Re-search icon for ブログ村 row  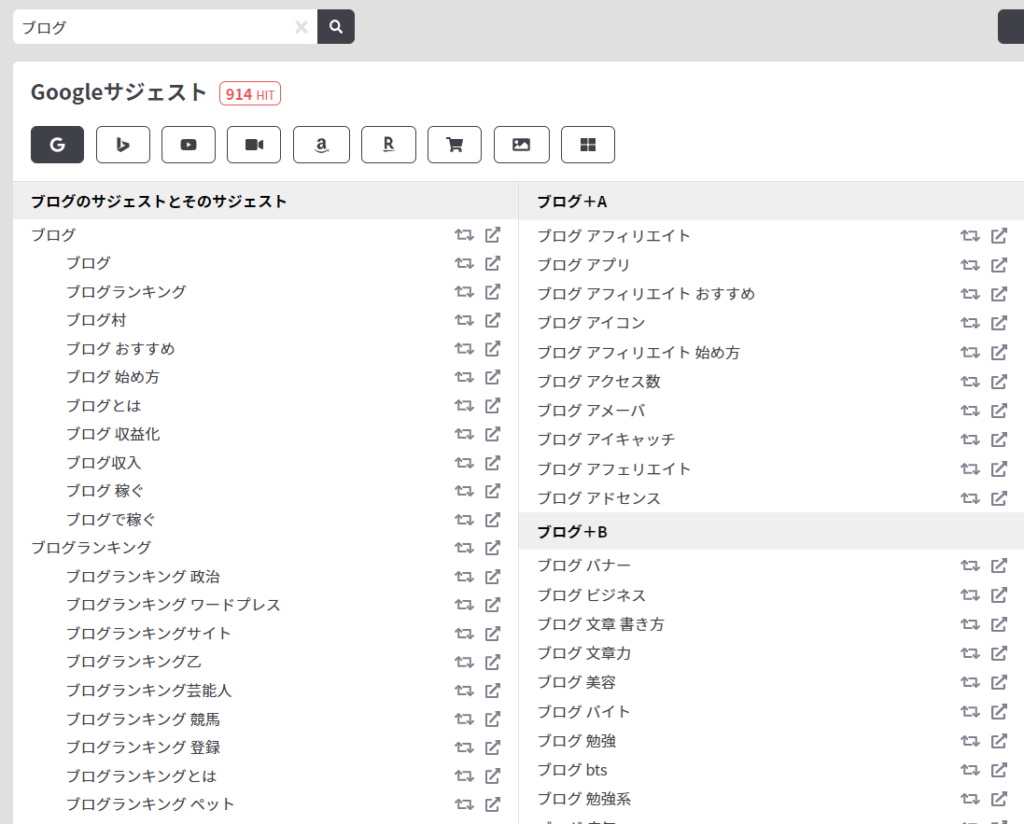point(464,320)
